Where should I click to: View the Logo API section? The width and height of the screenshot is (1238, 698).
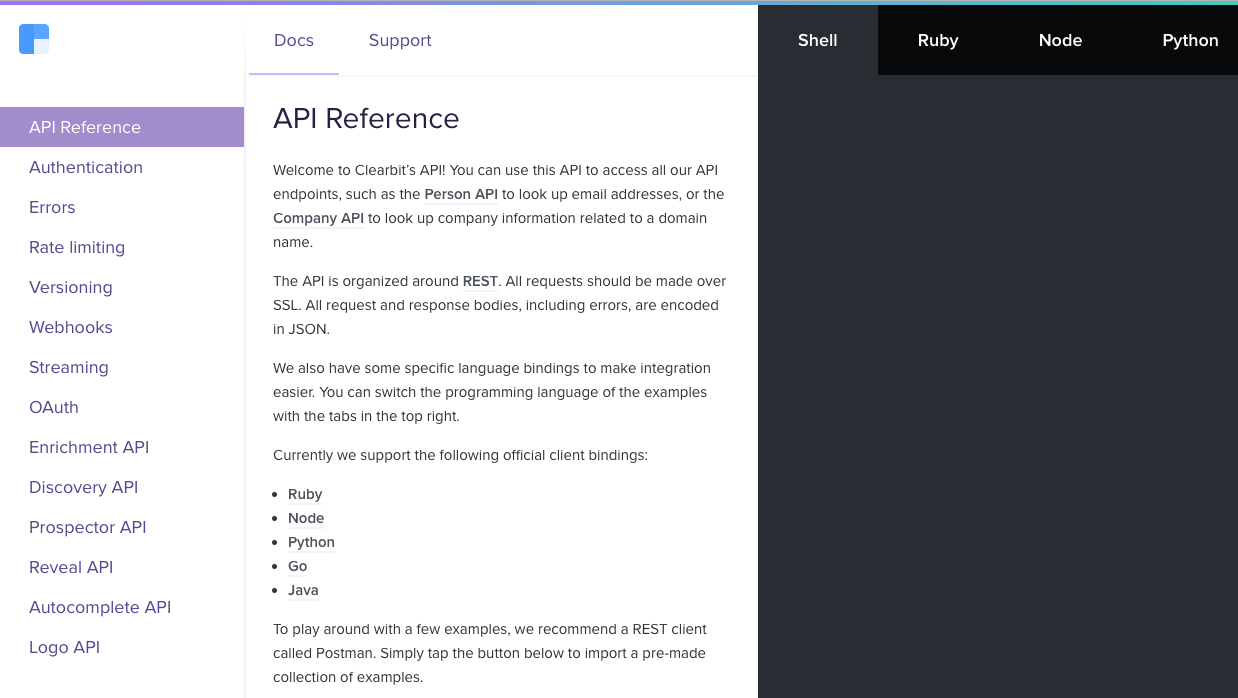tap(65, 647)
